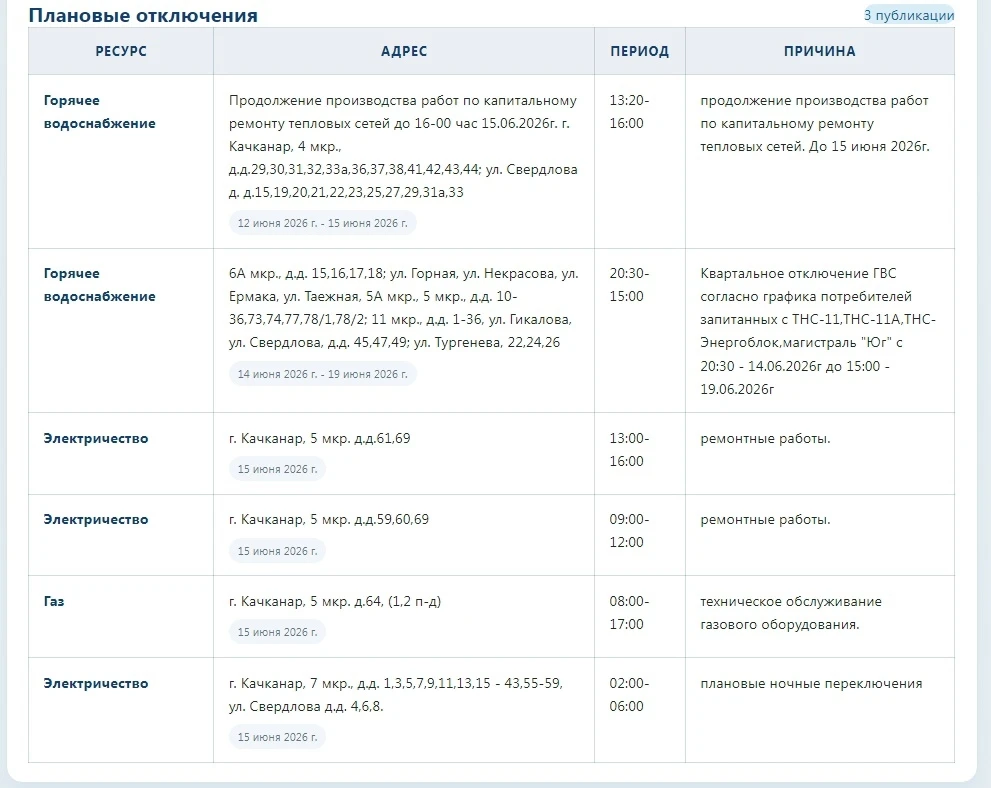Click the address starting "г. Качканар, 7 мкр., д.д. 1,3,5,7,9"
Image resolution: width=991 pixels, height=788 pixels.
click(396, 694)
